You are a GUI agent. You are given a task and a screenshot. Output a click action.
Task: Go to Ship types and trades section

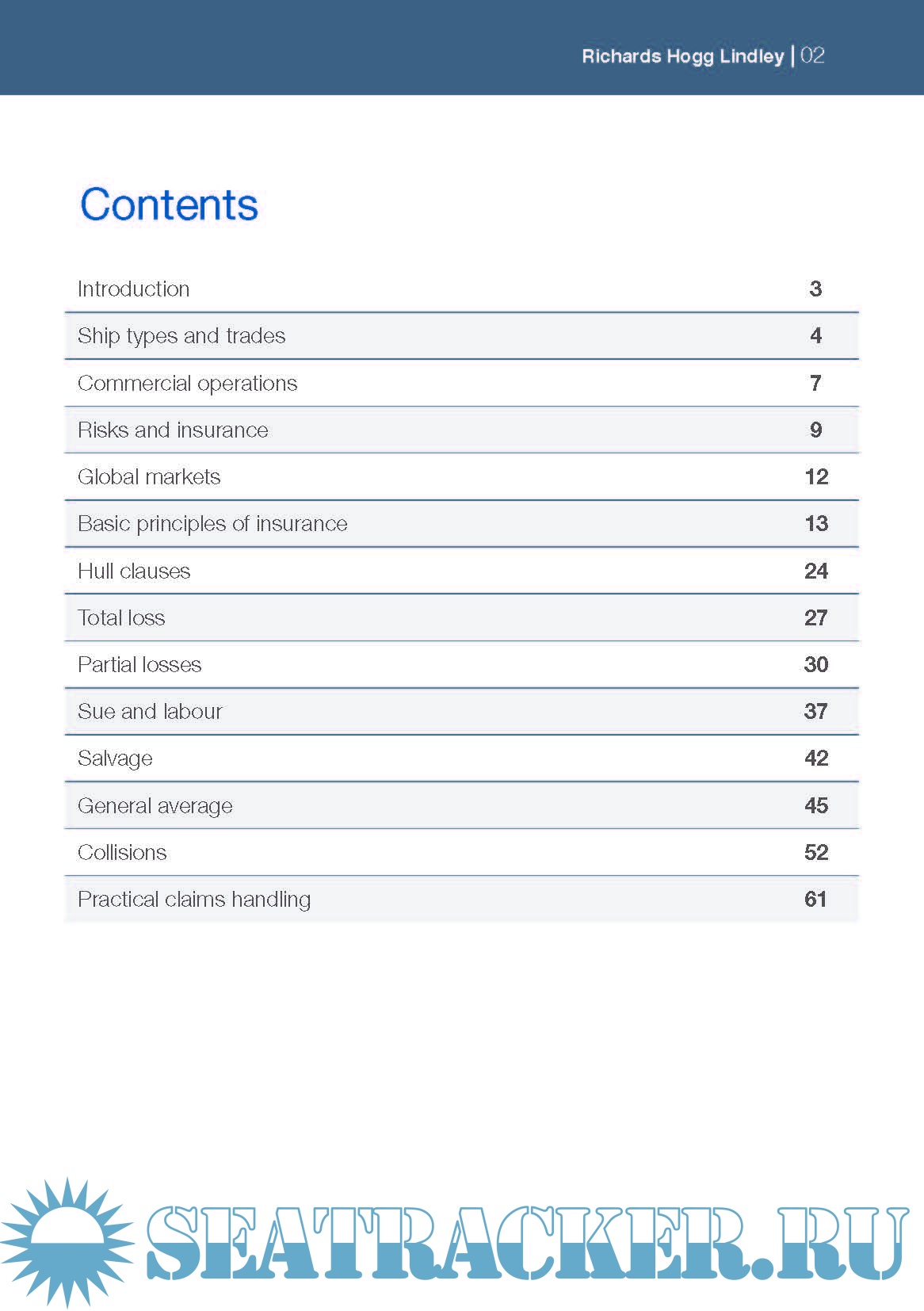tap(181, 336)
